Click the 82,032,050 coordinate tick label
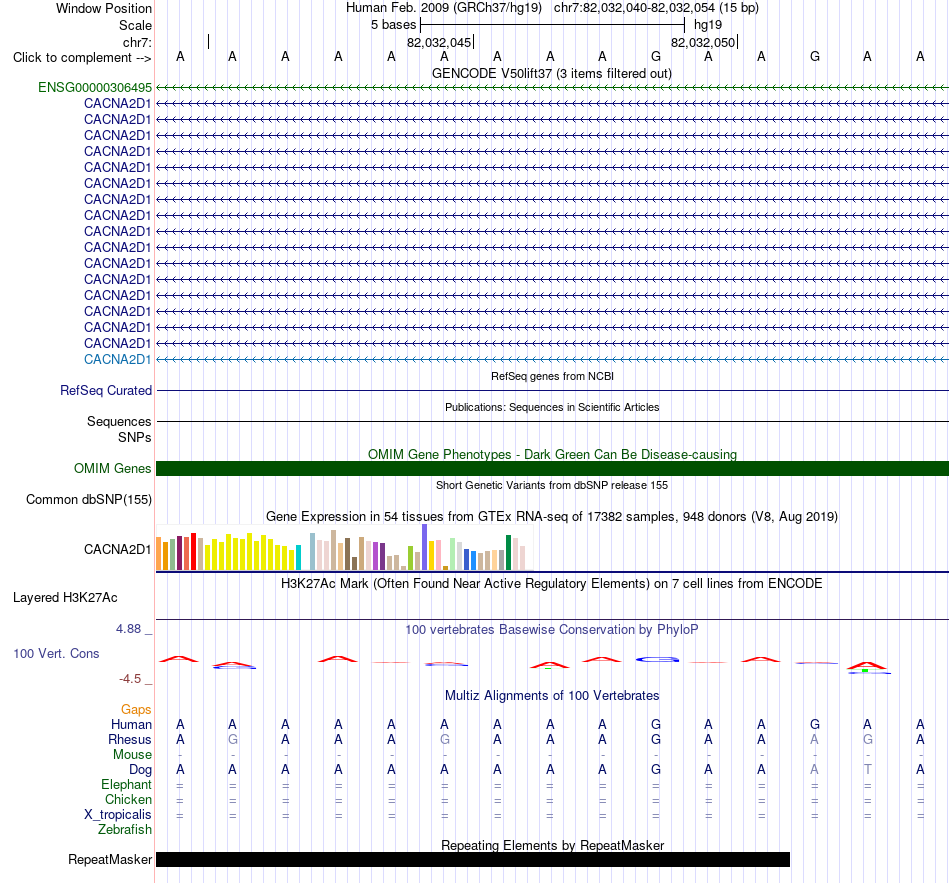The height and width of the screenshot is (883, 950). tap(703, 42)
